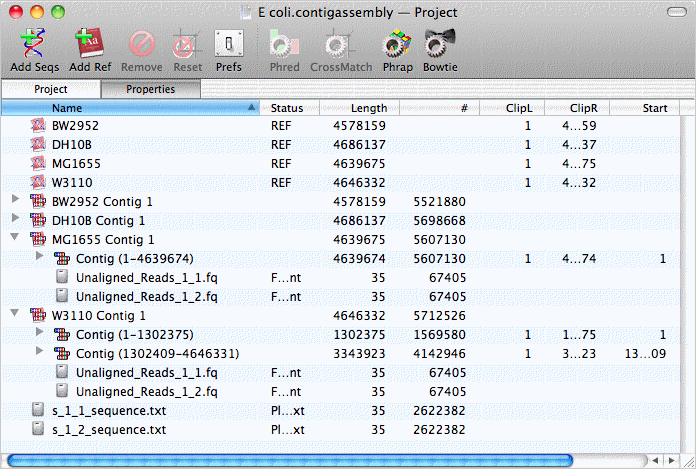The image size is (696, 469).
Task: Launch the Bowtie aligner tool
Action: click(440, 43)
